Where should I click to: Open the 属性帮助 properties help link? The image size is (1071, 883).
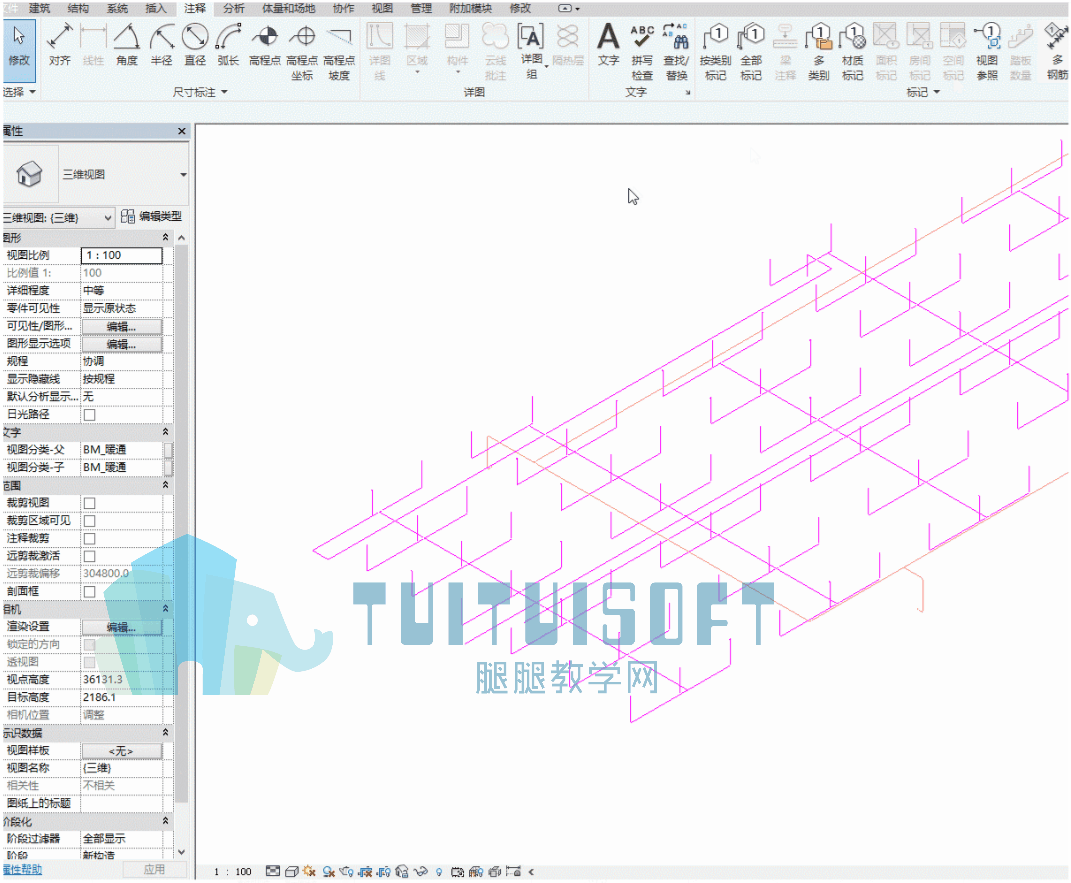tap(22, 869)
